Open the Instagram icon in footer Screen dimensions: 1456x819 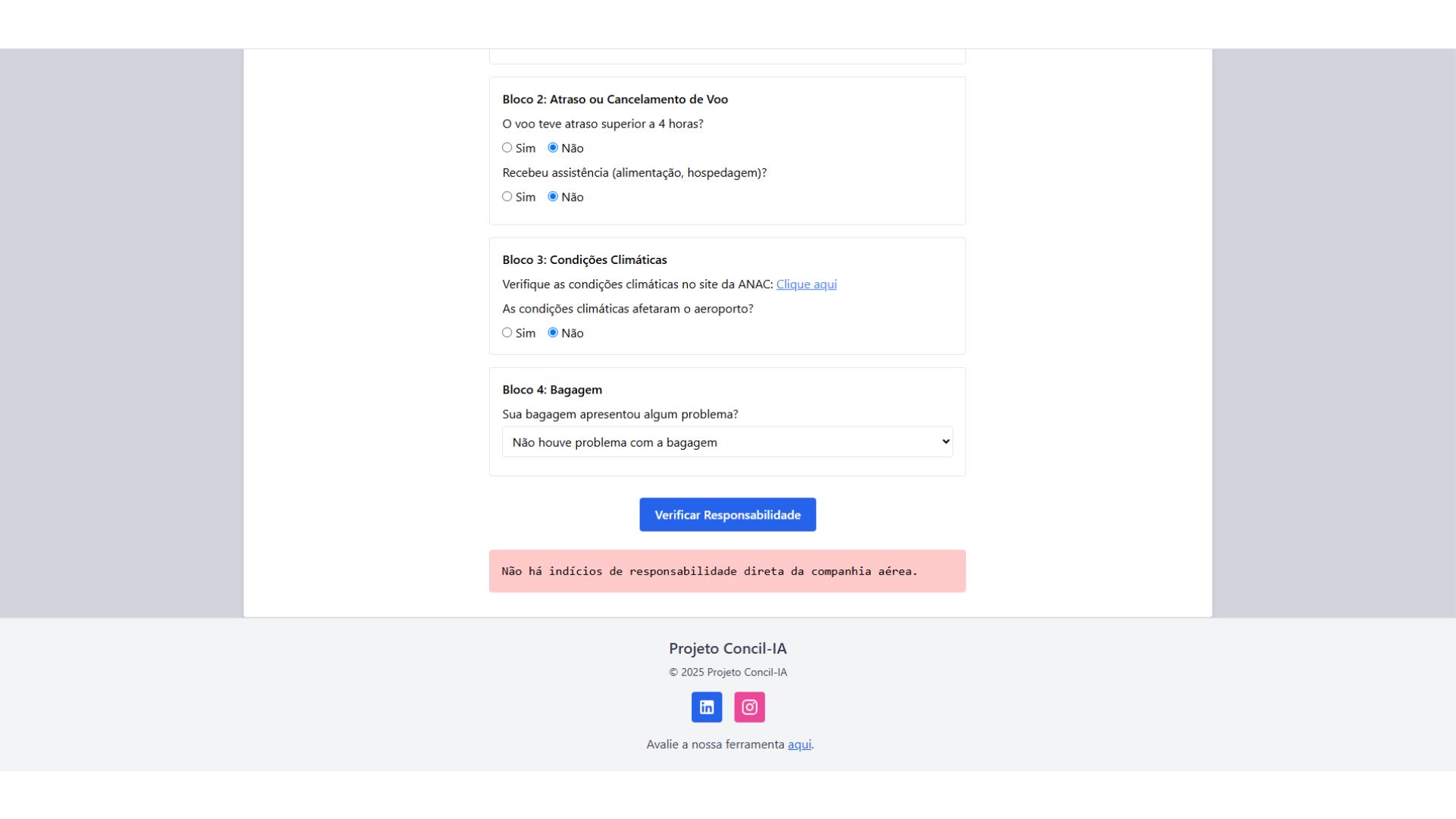coord(749,707)
